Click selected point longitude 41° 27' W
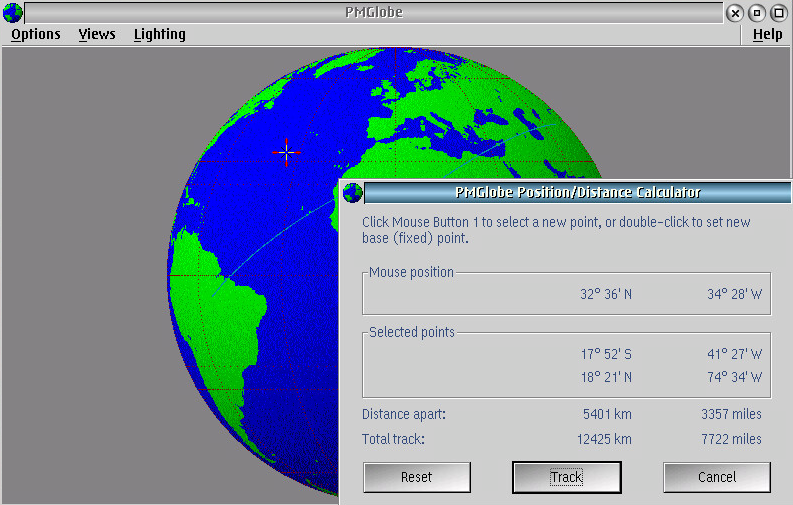The height and width of the screenshot is (505, 793). tap(734, 354)
